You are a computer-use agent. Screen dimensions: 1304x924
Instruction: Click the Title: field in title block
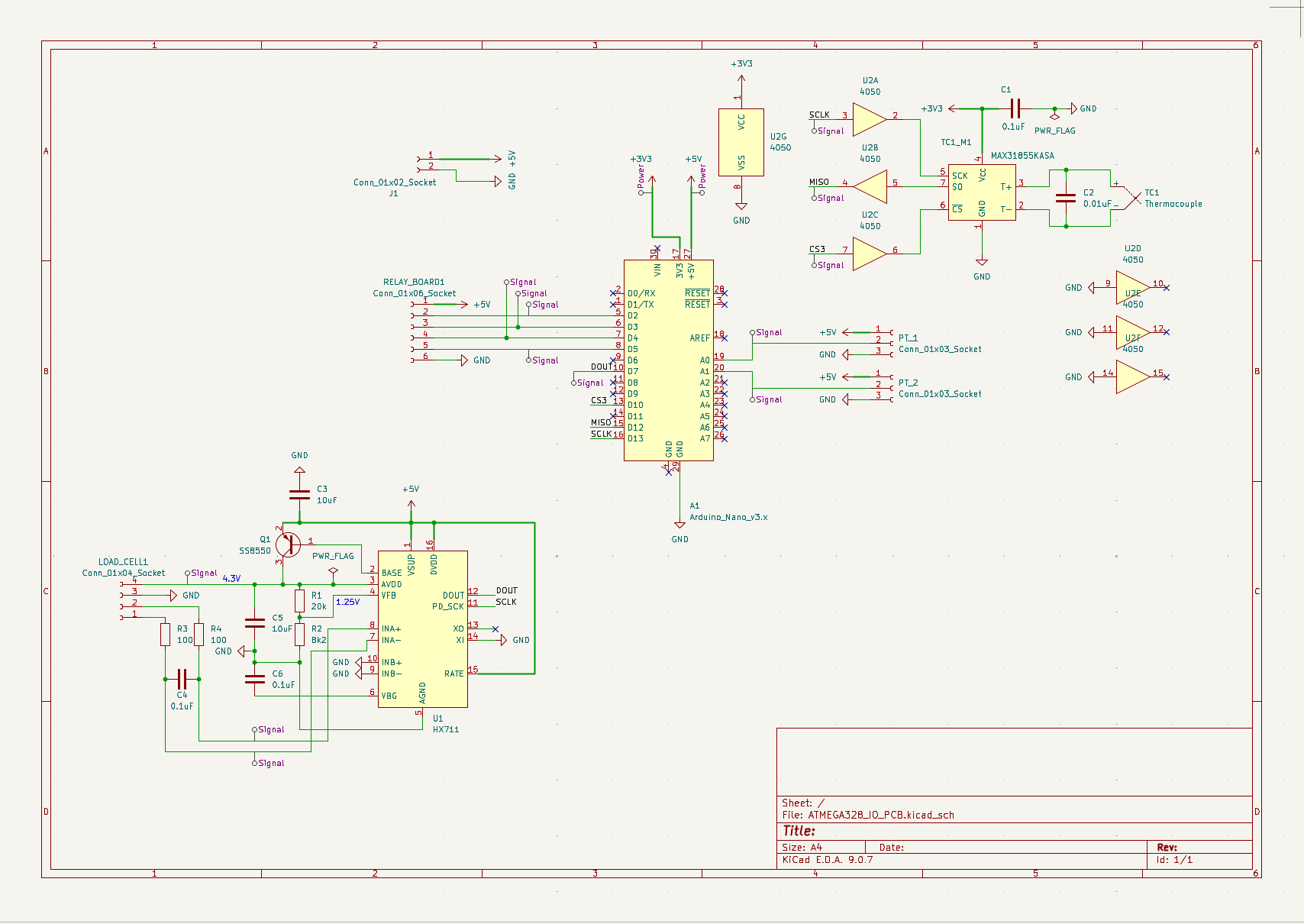(x=799, y=831)
